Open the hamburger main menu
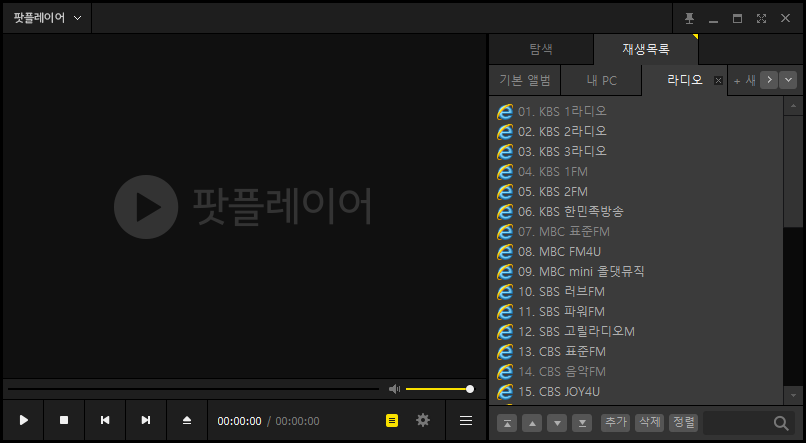This screenshot has width=806, height=443. tap(466, 420)
